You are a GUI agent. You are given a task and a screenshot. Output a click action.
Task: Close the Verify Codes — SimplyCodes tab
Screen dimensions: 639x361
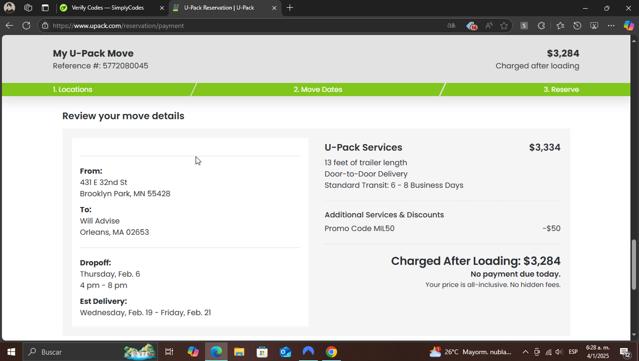[161, 8]
